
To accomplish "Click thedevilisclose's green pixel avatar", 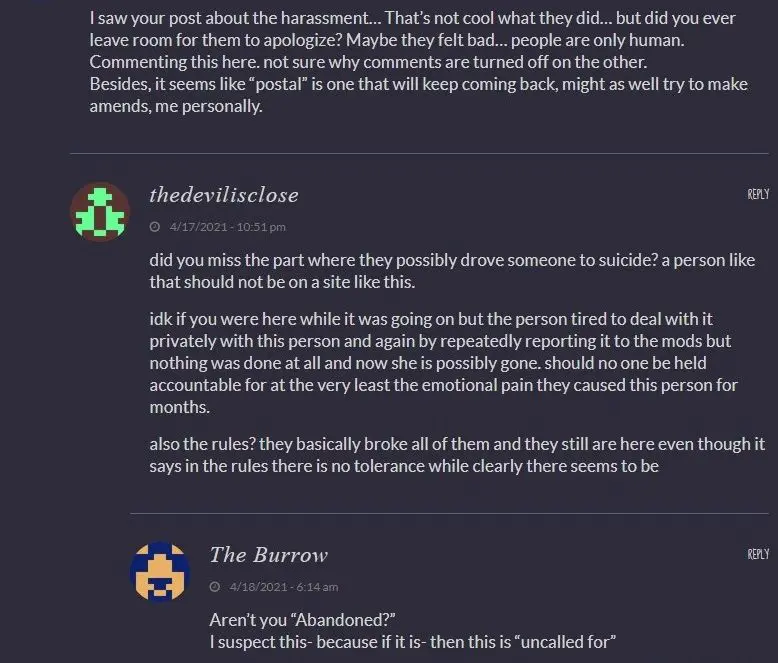I will point(100,212).
